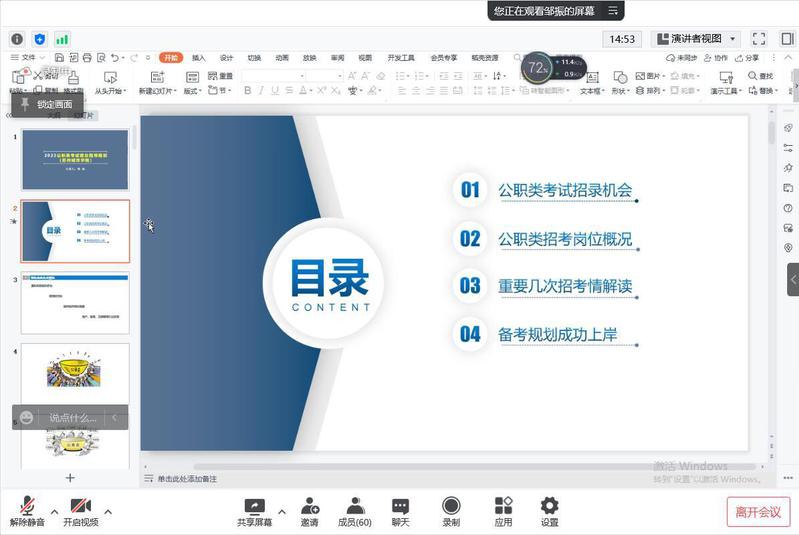Unmute microphone with 解除静音 button
Screen dimensions: 799x535
pyautogui.click(x=27, y=510)
